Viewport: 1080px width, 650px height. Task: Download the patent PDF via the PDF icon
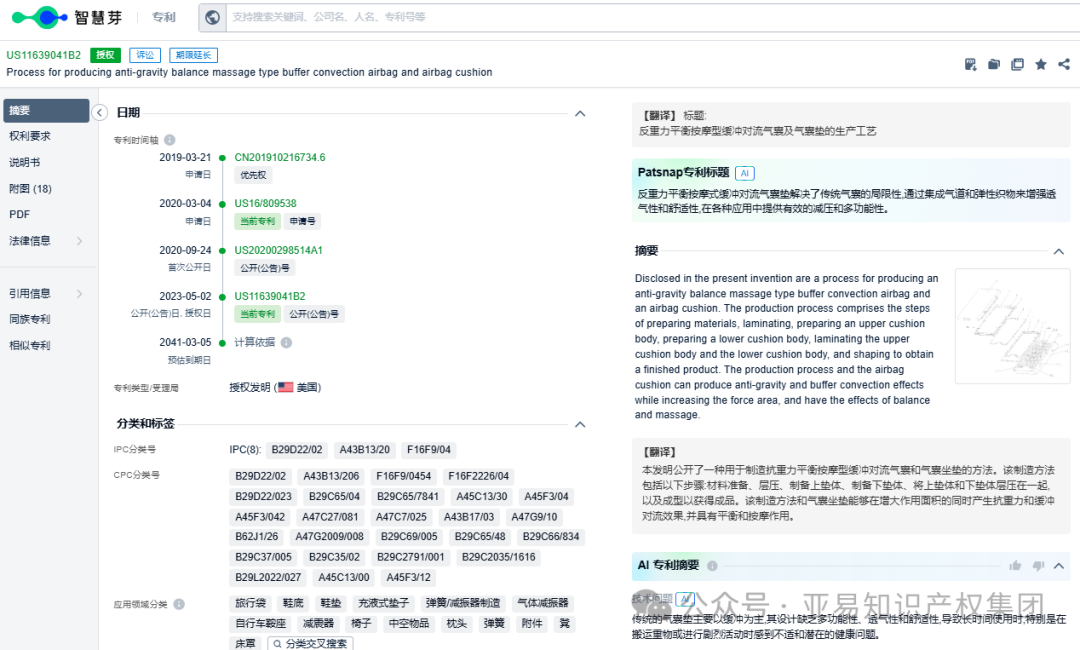click(x=970, y=63)
